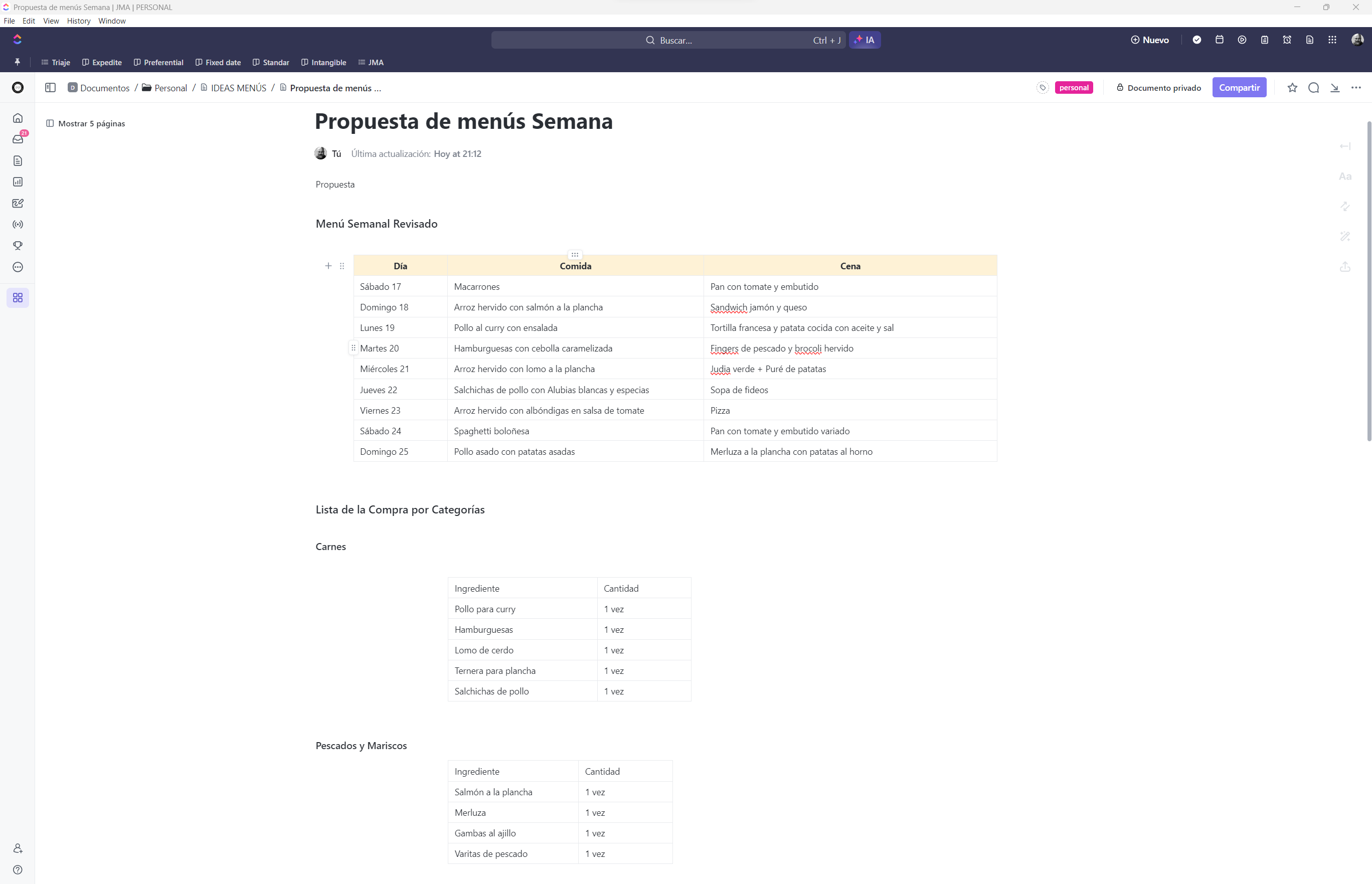Open the Dashboards icon in the sidebar
This screenshot has height=884, width=1372.
tap(18, 182)
